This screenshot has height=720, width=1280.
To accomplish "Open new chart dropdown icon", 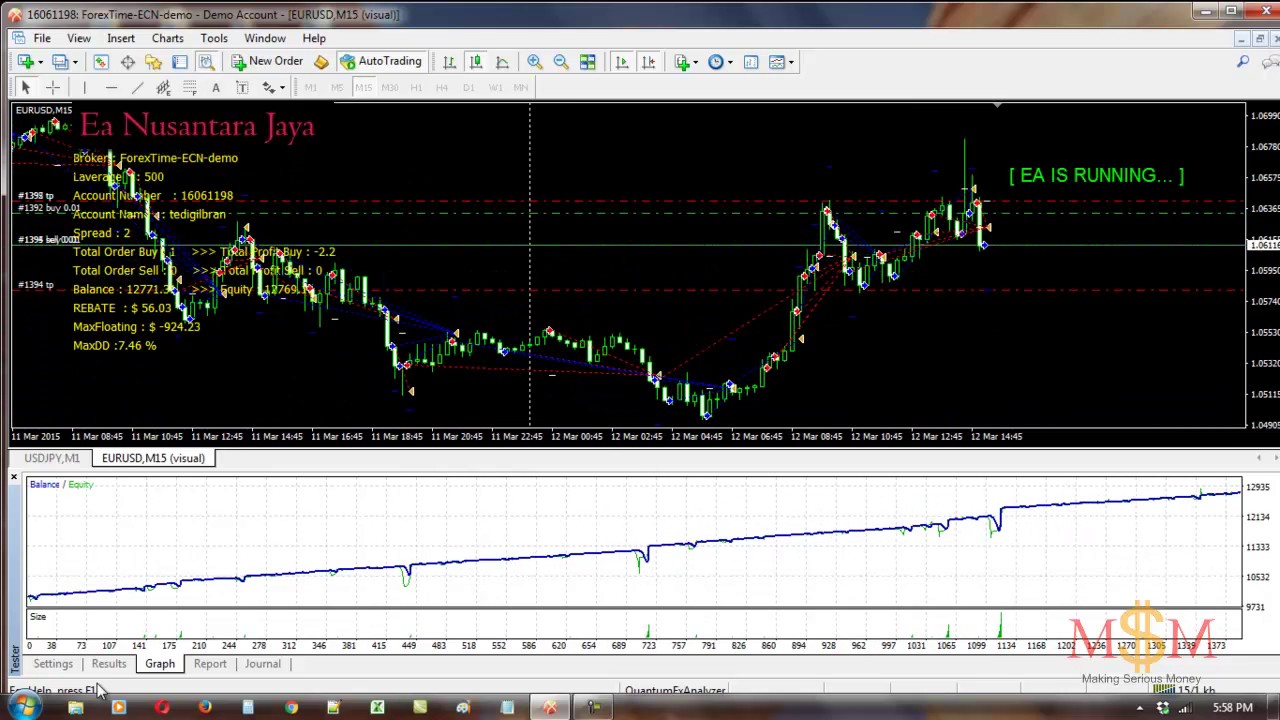I will (x=29, y=62).
